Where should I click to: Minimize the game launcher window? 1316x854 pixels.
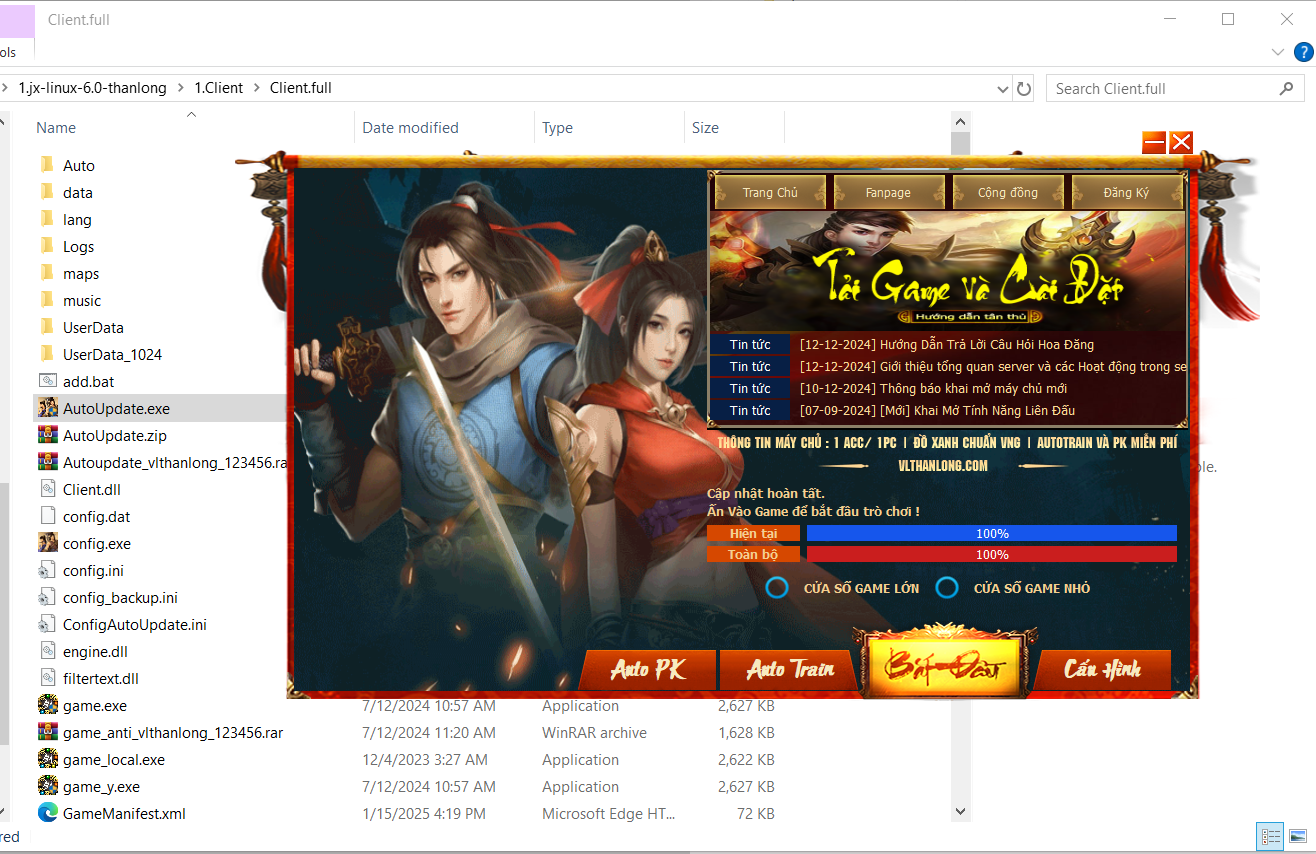pyautogui.click(x=1154, y=143)
